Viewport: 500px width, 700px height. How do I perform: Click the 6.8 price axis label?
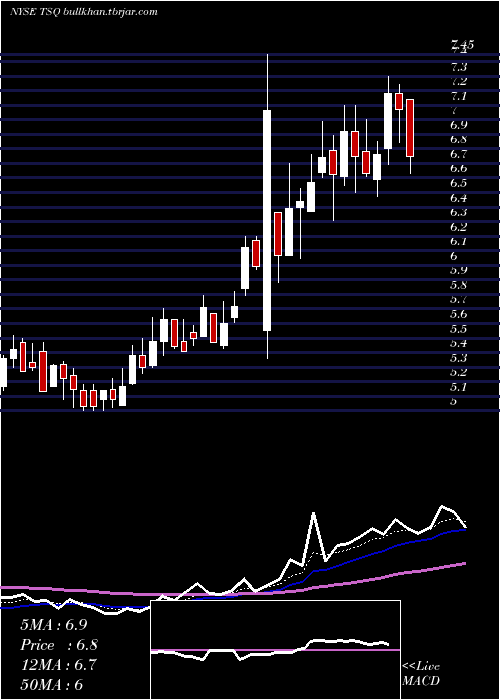[459, 140]
